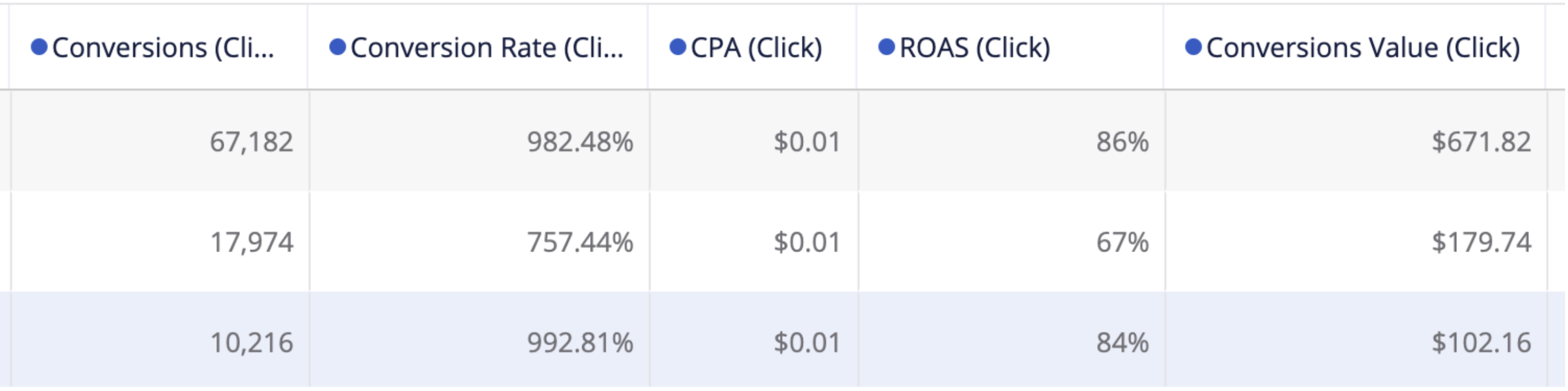This screenshot has height=391, width=1568.
Task: Click the 992.81% conversion rate cell
Action: point(580,343)
